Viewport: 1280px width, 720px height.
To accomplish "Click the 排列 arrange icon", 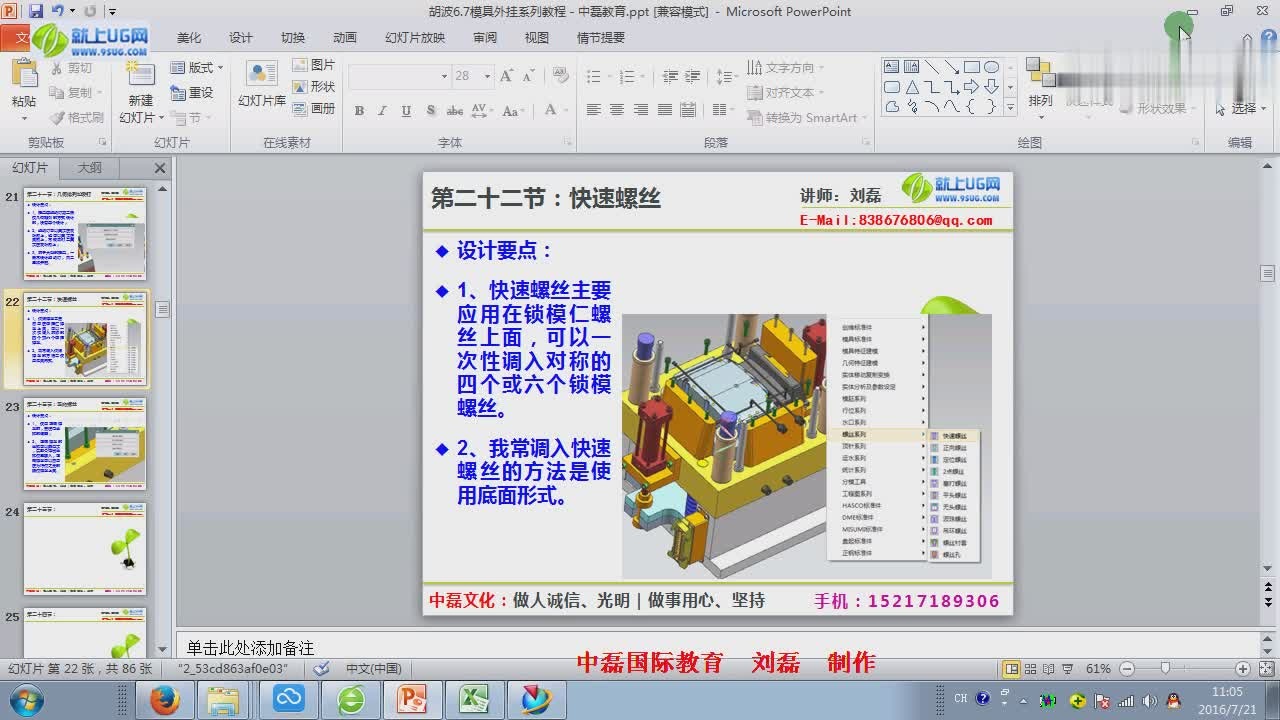I will click(1040, 73).
